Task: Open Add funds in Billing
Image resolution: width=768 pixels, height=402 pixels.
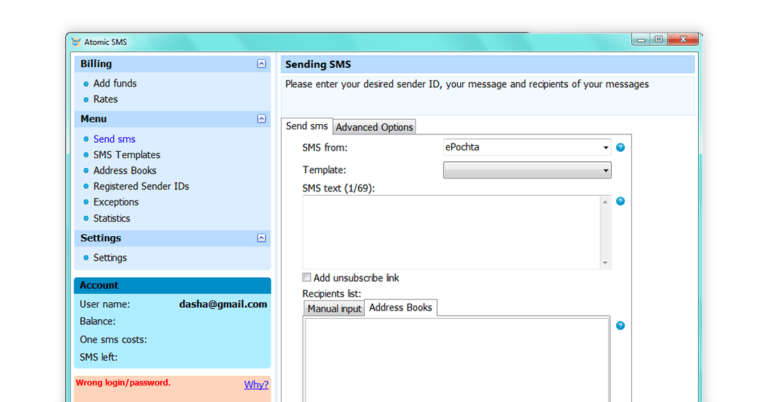Action: point(115,84)
